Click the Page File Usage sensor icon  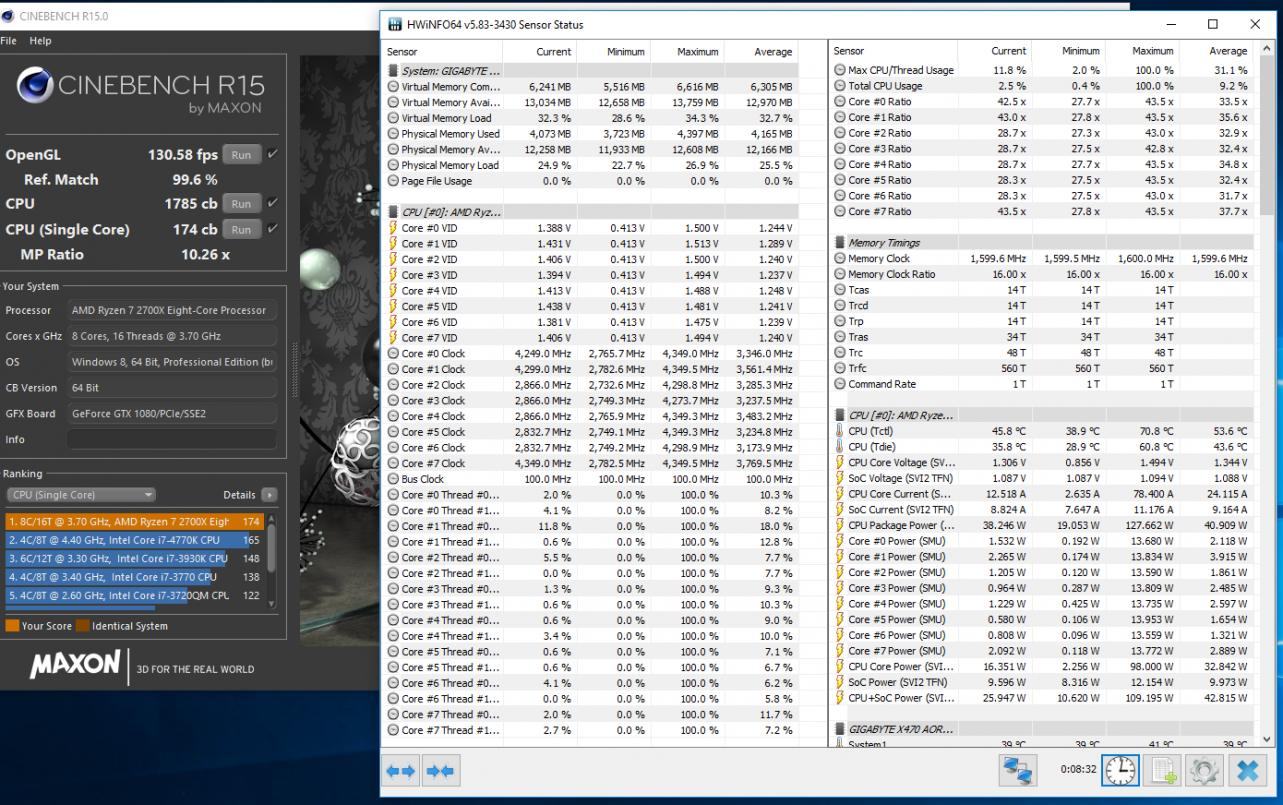393,181
